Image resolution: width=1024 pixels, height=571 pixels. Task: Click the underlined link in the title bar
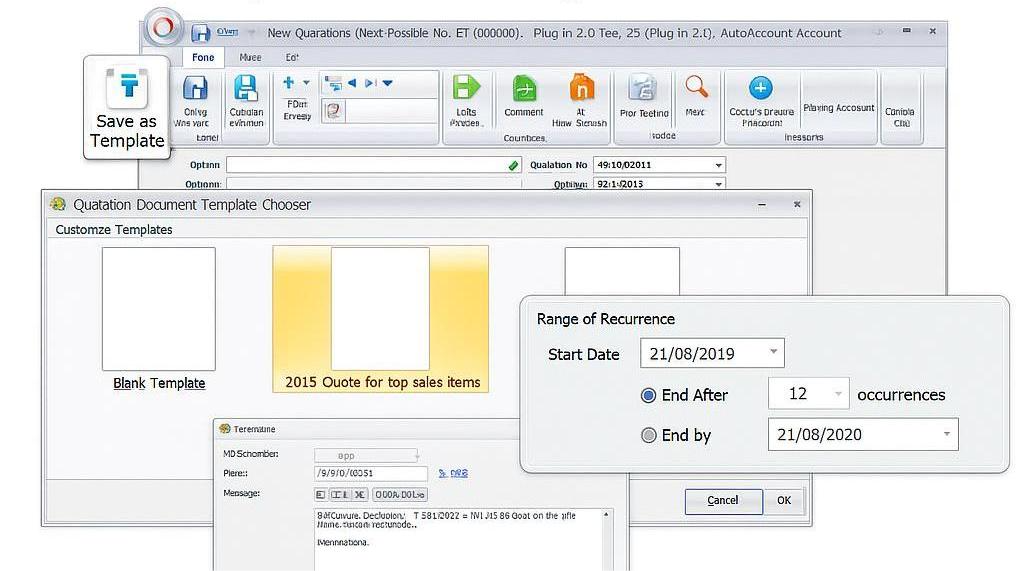click(227, 31)
